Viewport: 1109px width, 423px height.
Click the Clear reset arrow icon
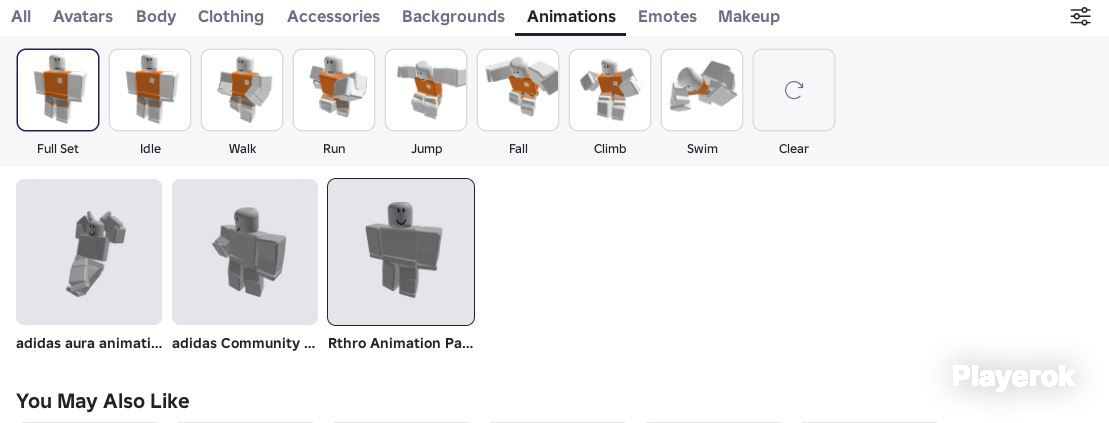[794, 90]
